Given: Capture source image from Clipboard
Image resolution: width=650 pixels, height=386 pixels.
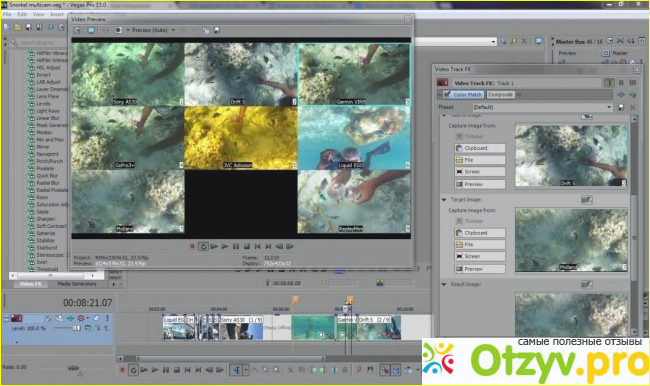Looking at the screenshot, I should tap(480, 148).
